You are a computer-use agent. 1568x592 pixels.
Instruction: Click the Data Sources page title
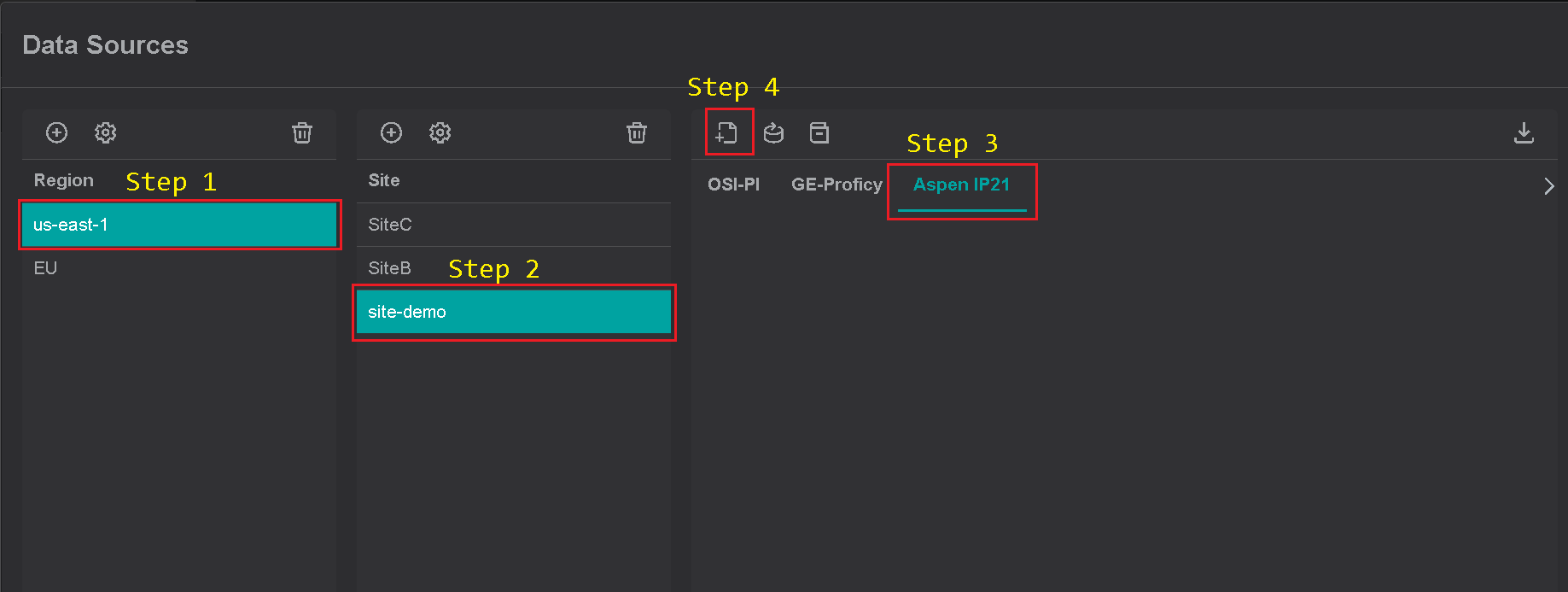click(x=105, y=45)
